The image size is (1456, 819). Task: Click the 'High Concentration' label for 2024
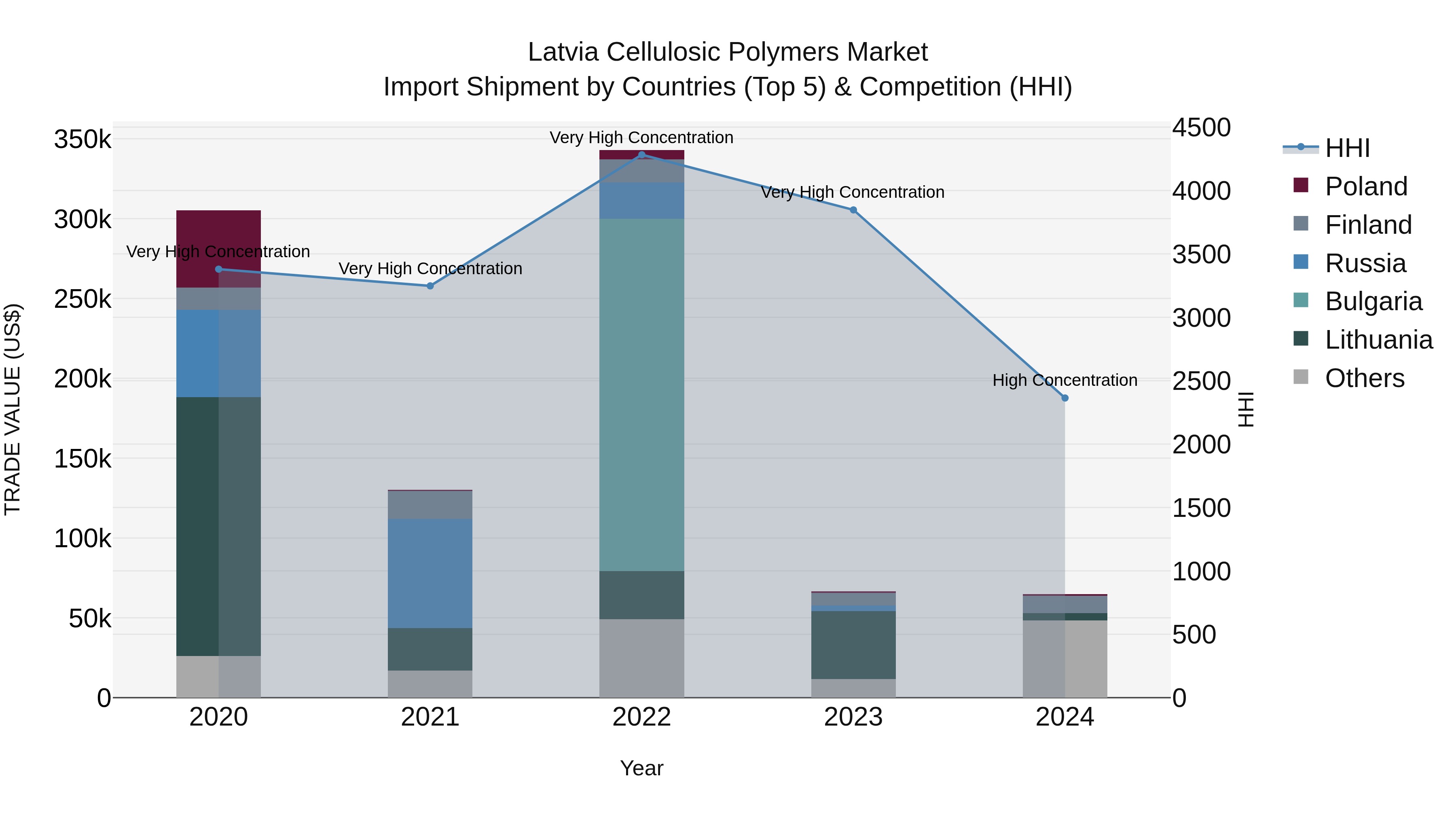1065,381
